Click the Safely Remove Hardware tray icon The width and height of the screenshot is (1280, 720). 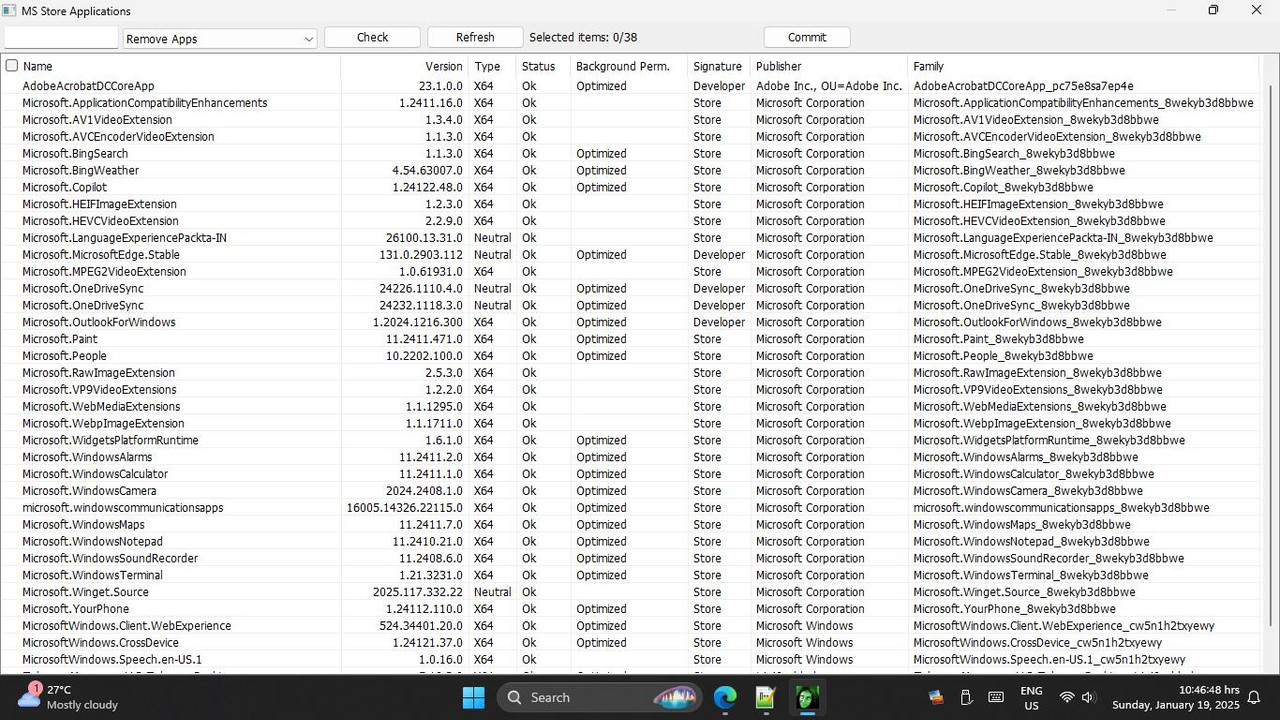click(x=966, y=697)
